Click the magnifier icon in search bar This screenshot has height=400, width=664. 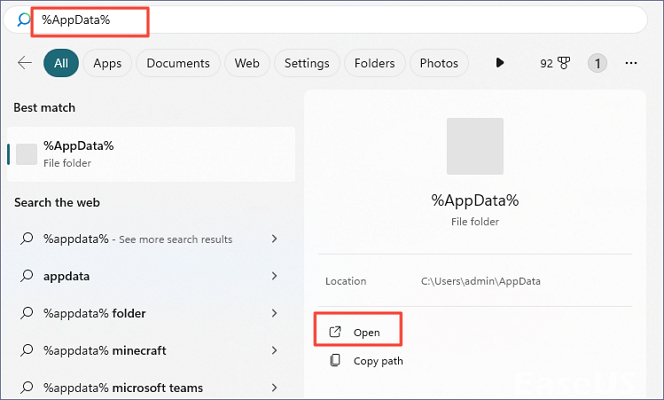[x=25, y=19]
